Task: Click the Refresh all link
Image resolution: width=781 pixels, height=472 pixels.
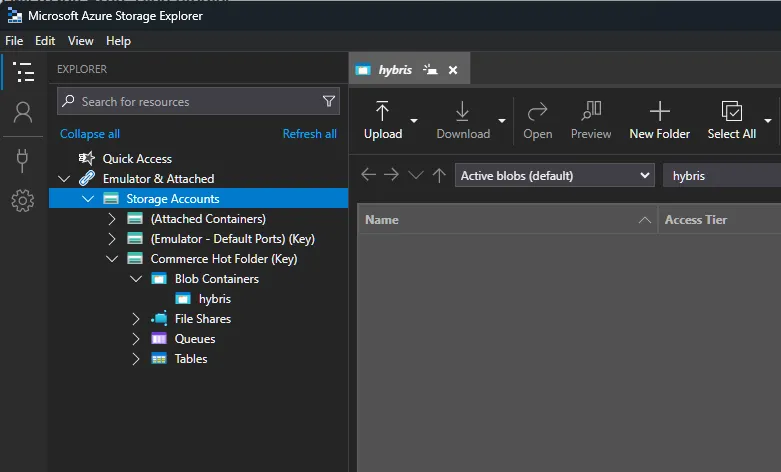Action: tap(309, 133)
